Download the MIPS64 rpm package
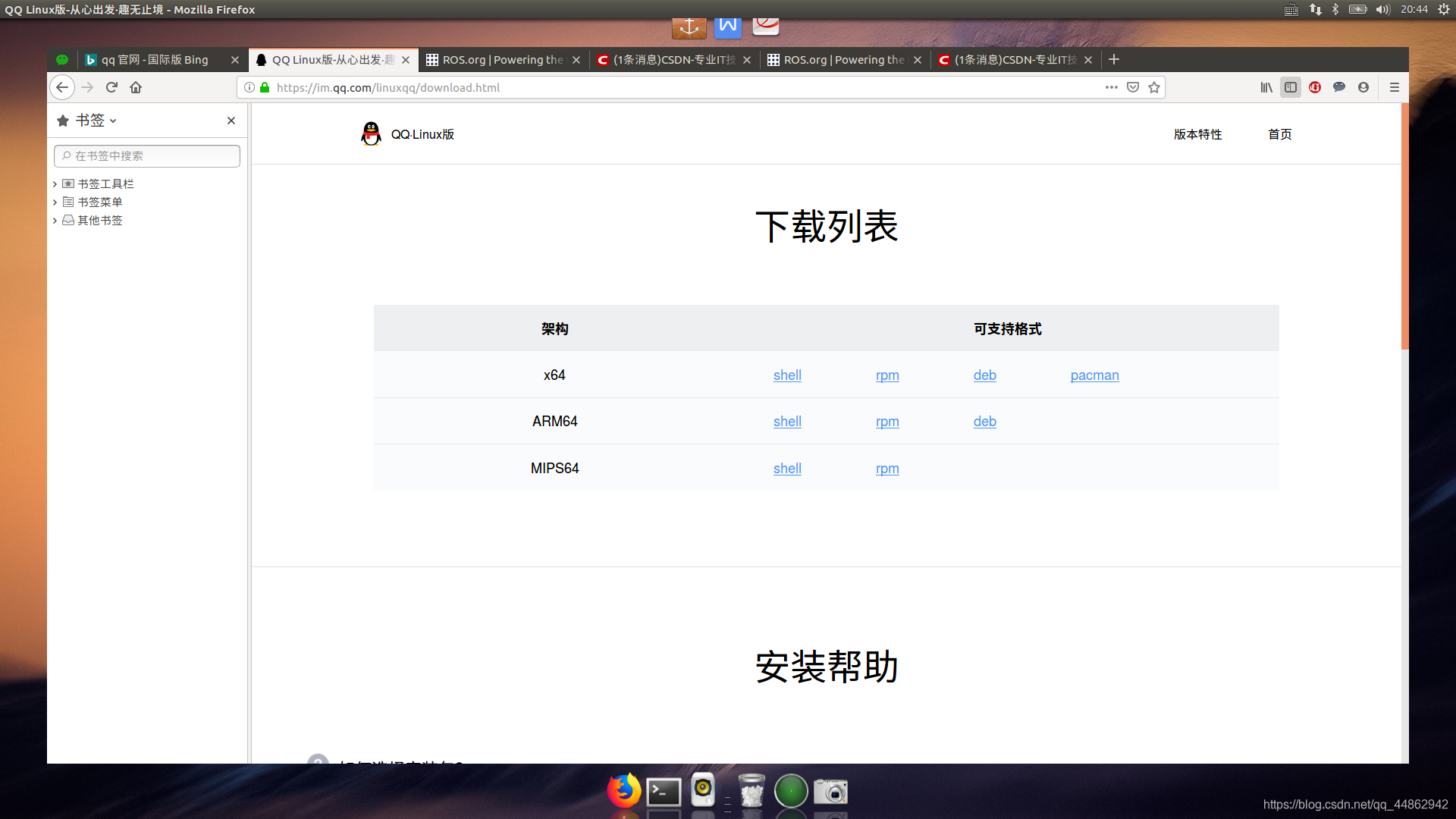The height and width of the screenshot is (819, 1456). (887, 469)
